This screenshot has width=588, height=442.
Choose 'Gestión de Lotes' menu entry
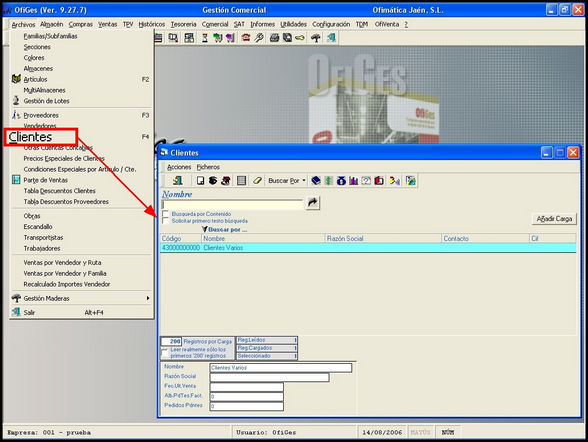coord(81,101)
